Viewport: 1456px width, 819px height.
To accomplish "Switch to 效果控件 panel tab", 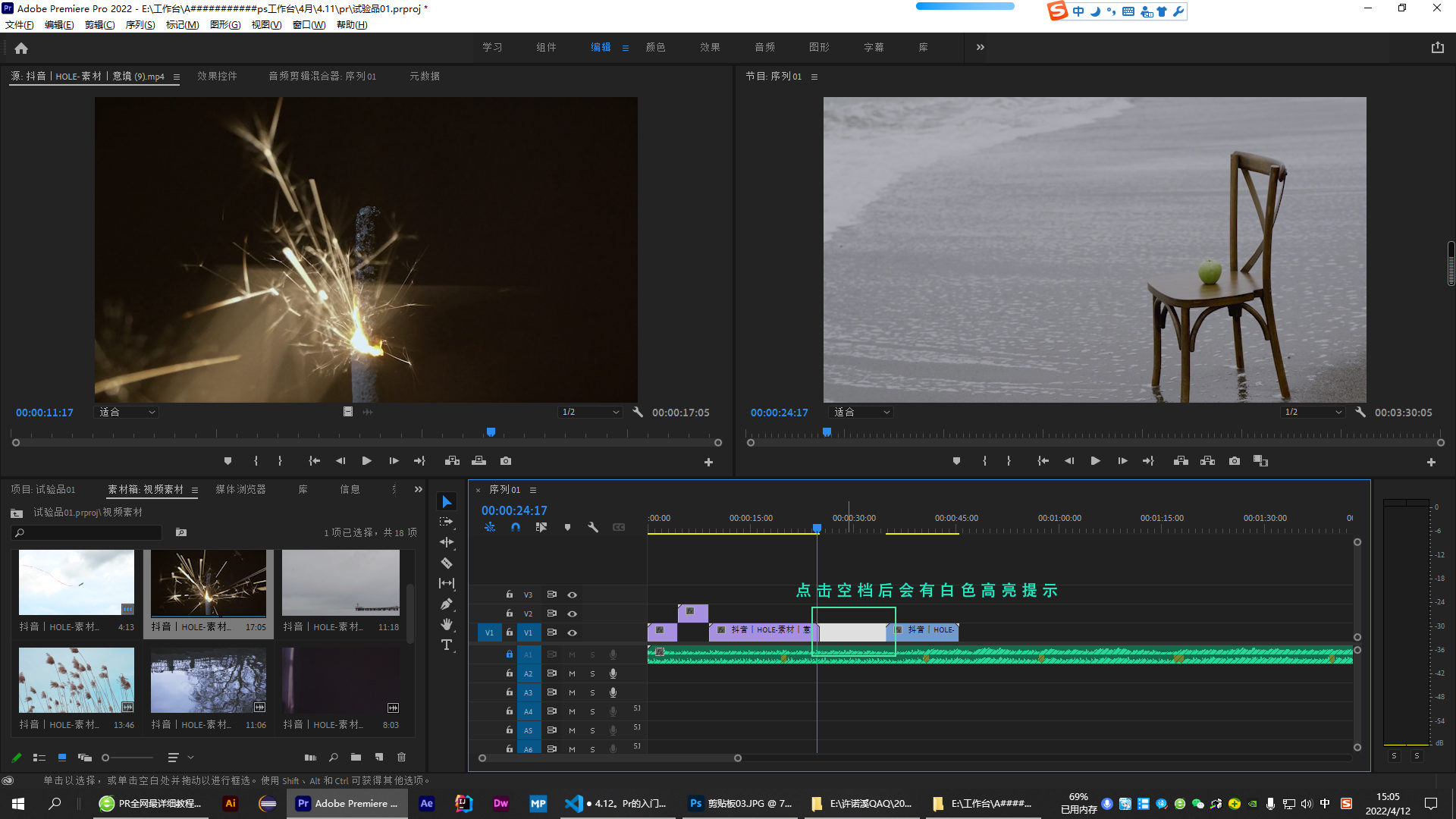I will click(x=217, y=76).
